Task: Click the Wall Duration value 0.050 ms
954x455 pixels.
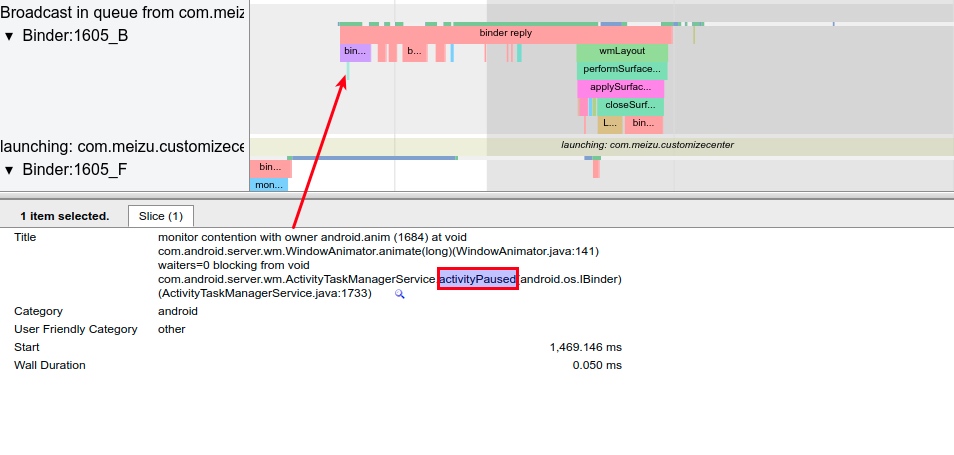Action: 596,365
